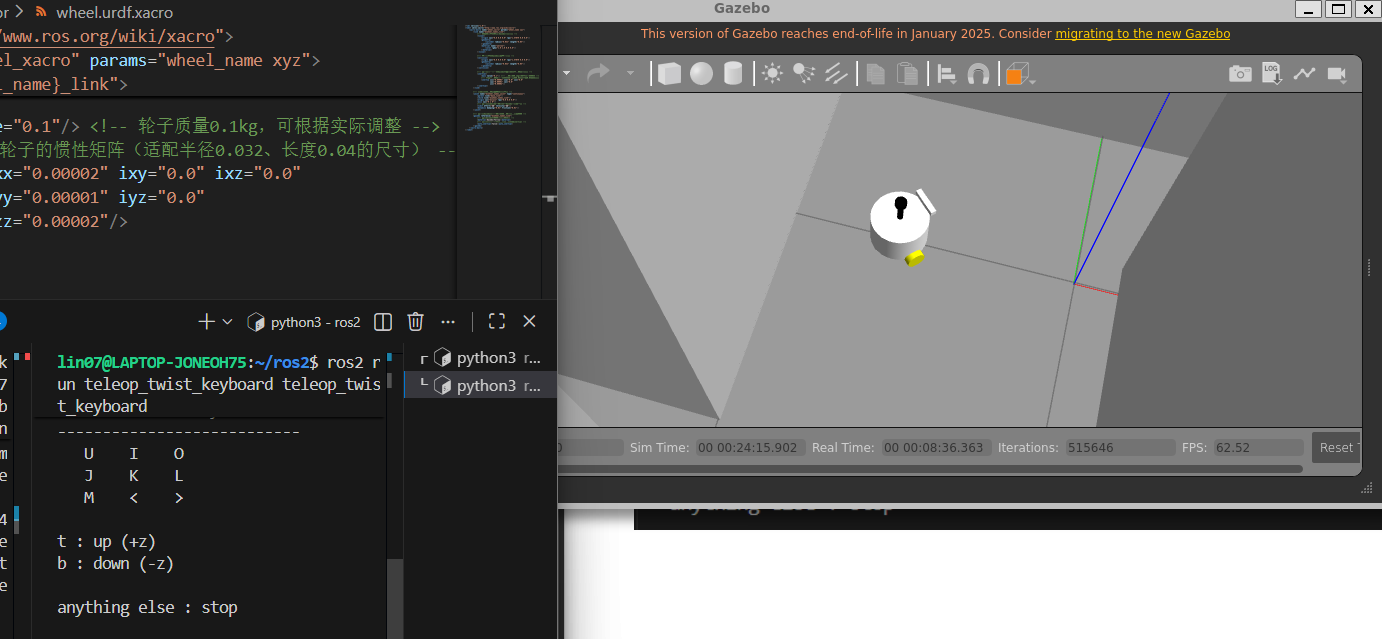The width and height of the screenshot is (1382, 639).
Task: Click the Paste icon in Gazebo toolbar
Action: tap(908, 74)
